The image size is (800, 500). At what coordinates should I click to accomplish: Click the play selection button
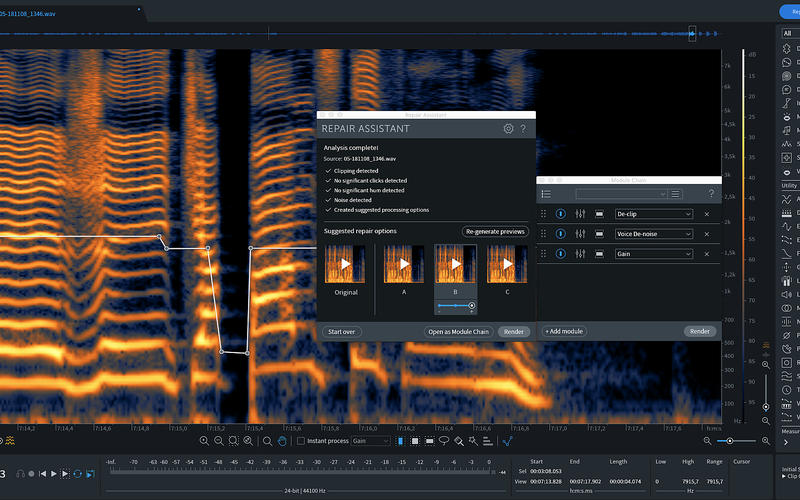click(65, 473)
